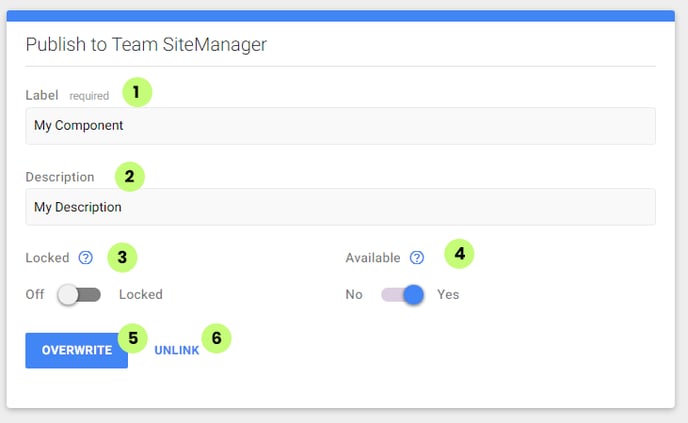Image resolution: width=688 pixels, height=423 pixels.
Task: Open the Available help question mark icon
Action: (x=417, y=258)
